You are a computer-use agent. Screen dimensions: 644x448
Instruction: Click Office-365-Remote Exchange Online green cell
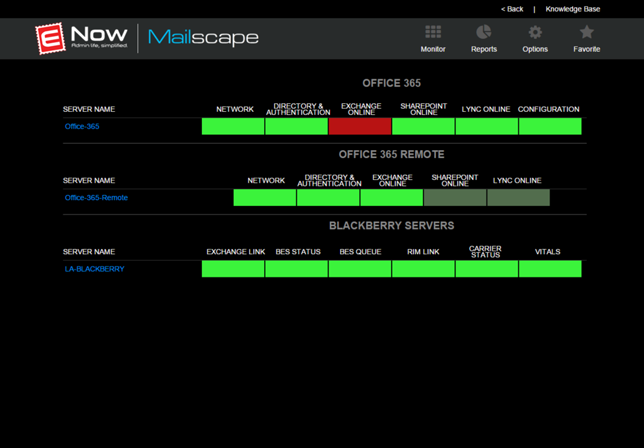(391, 198)
